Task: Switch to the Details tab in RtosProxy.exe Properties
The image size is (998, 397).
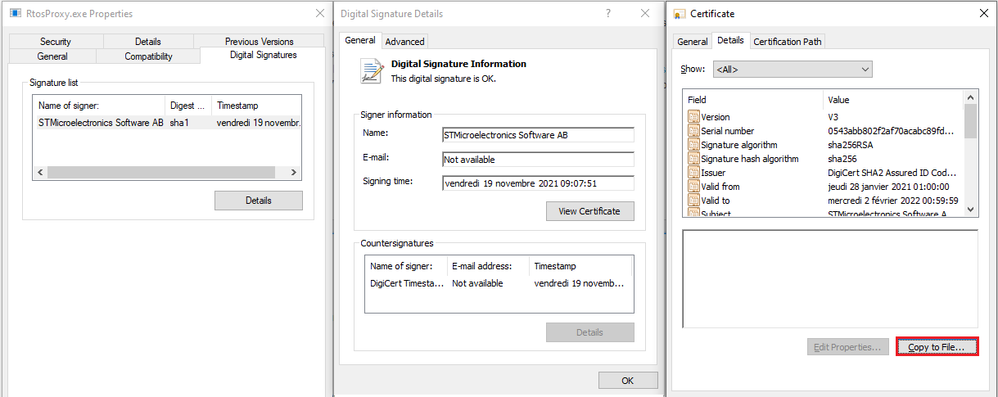Action: click(148, 41)
